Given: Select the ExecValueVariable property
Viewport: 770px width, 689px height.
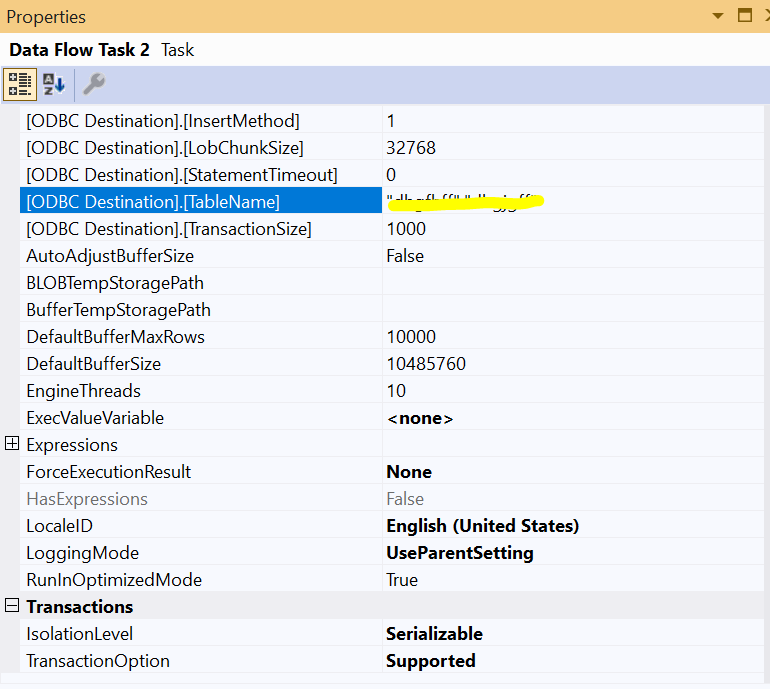Looking at the screenshot, I should tap(201, 418).
